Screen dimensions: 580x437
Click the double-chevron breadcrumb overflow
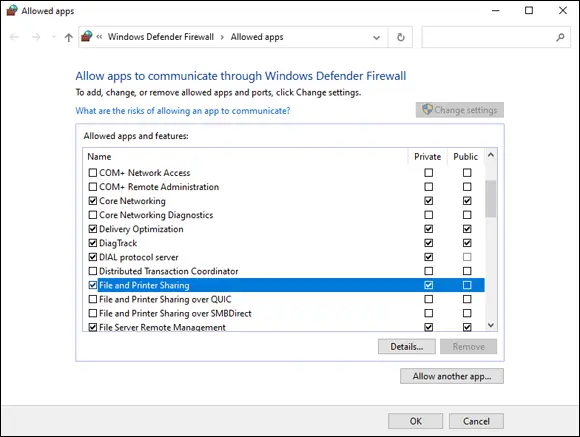(99, 37)
